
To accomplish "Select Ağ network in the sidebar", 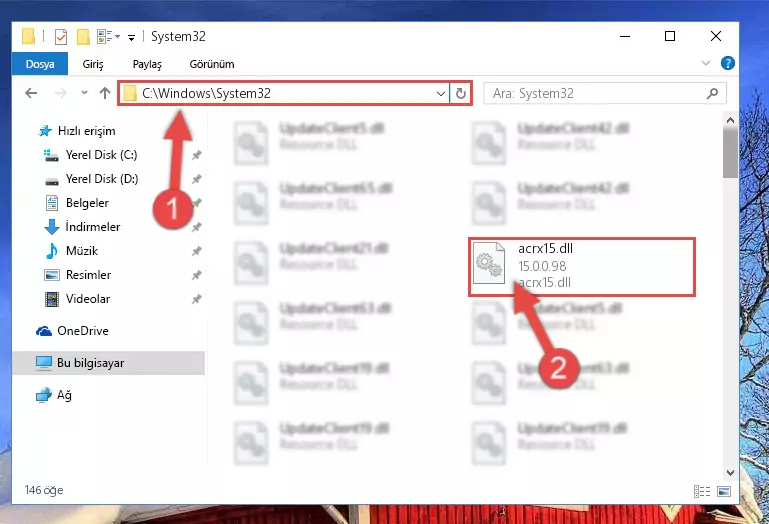I will 53,395.
